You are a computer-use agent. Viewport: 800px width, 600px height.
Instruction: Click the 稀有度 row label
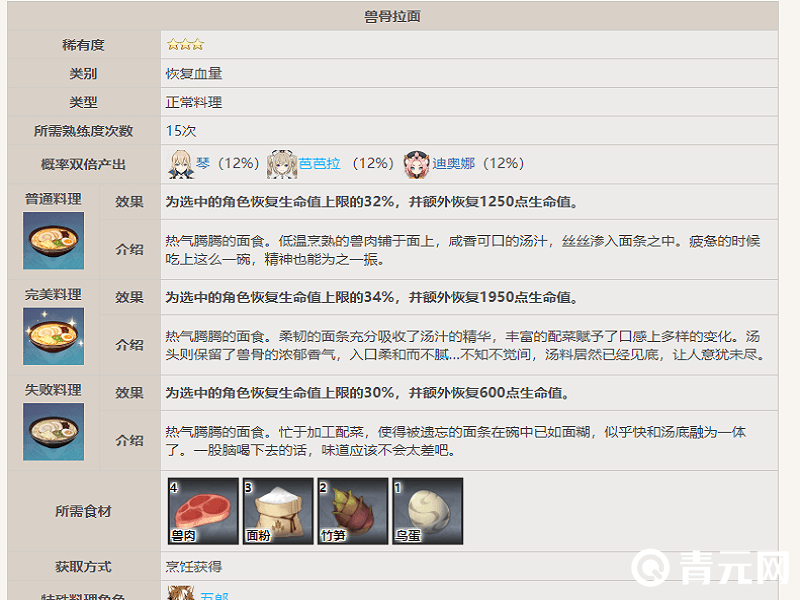pos(83,45)
